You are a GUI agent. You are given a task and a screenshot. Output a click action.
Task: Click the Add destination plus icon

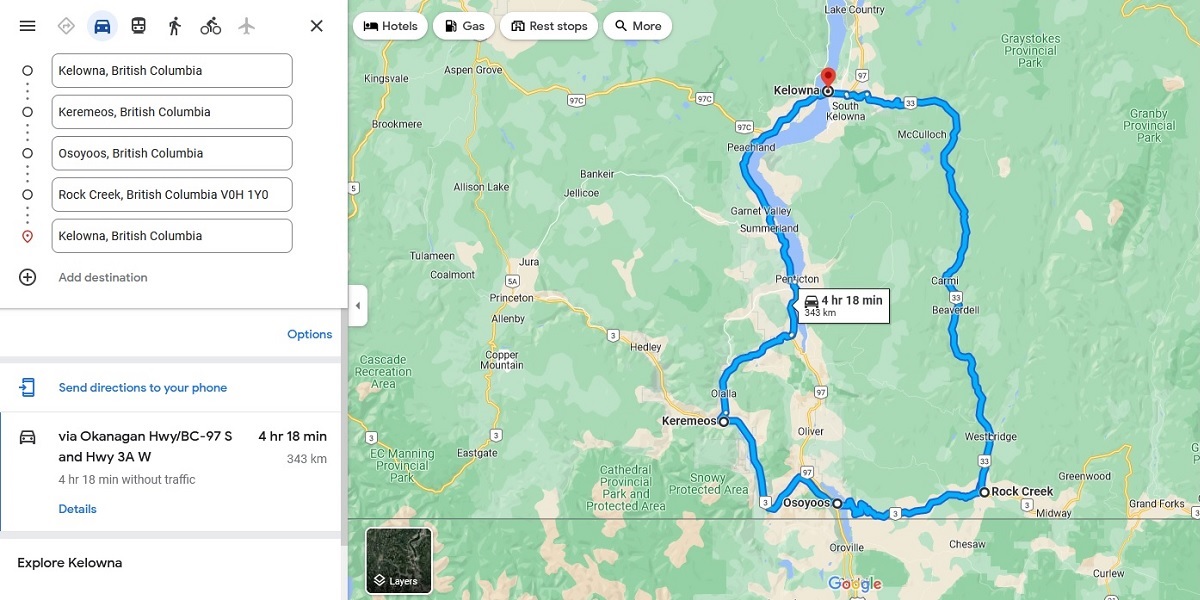[x=27, y=277]
